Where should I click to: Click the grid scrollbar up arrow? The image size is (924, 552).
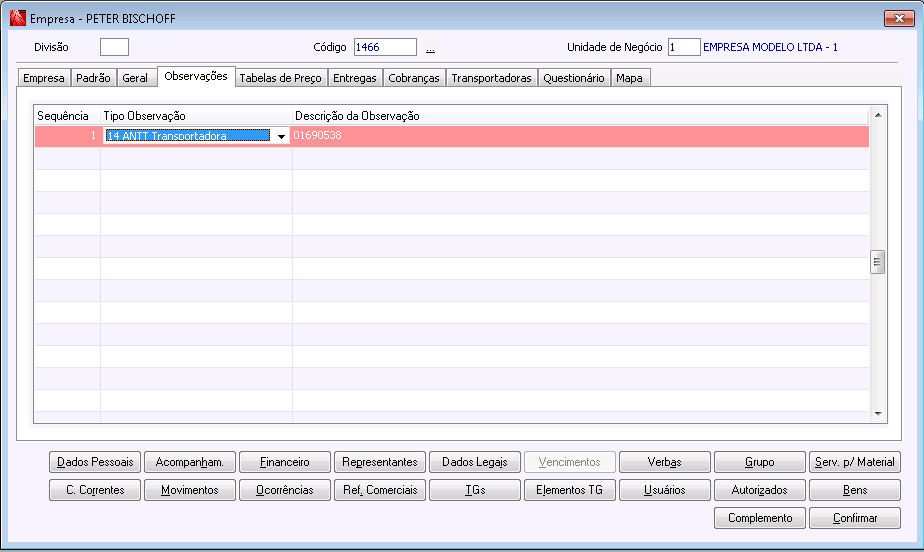click(878, 115)
